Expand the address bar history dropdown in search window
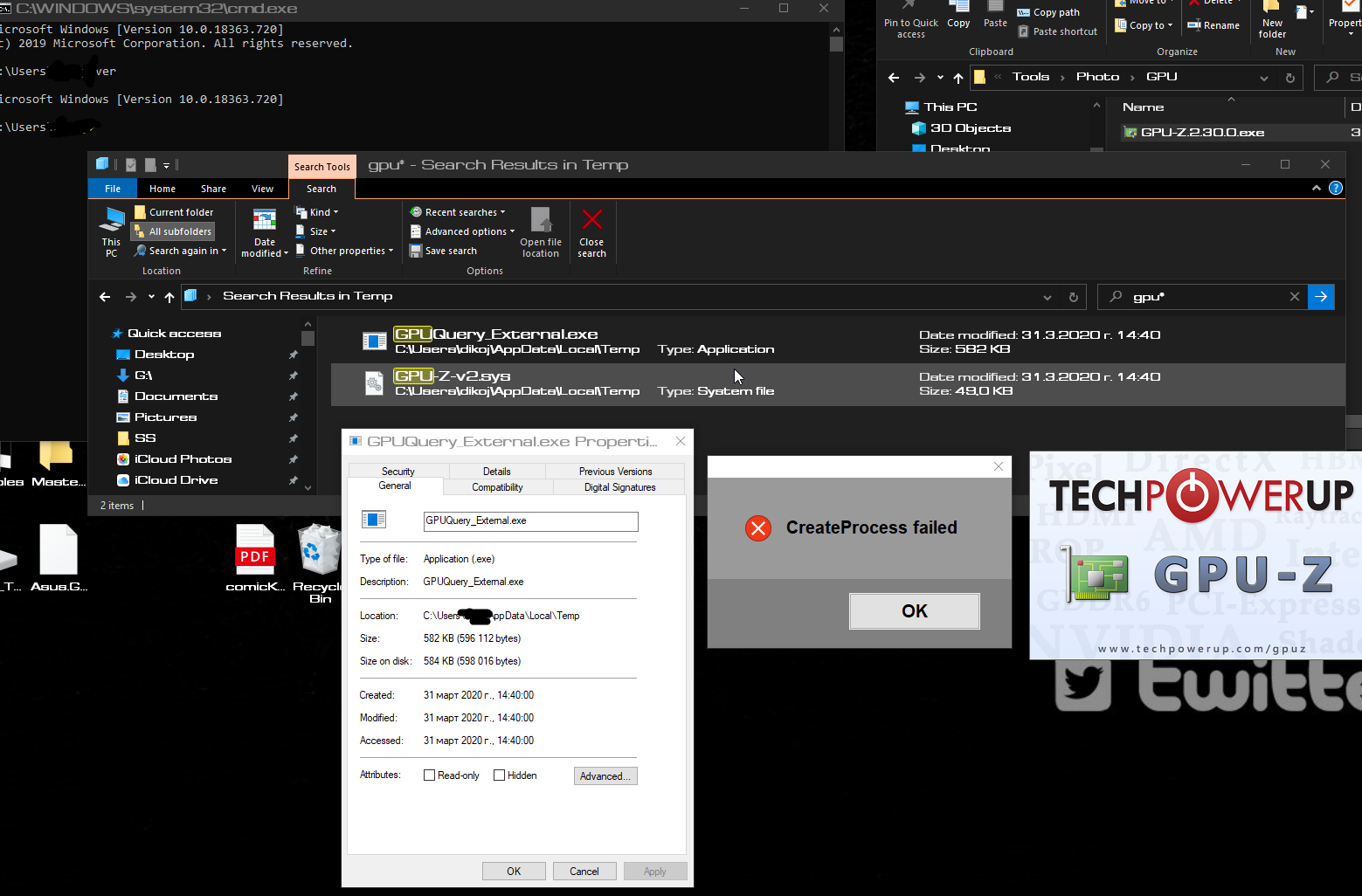This screenshot has height=896, width=1362. click(1047, 297)
